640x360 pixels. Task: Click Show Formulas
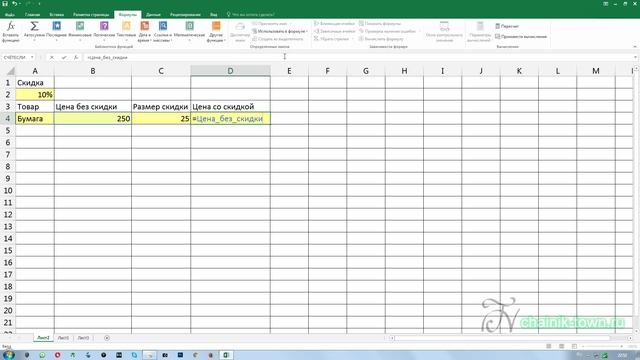(x=380, y=24)
